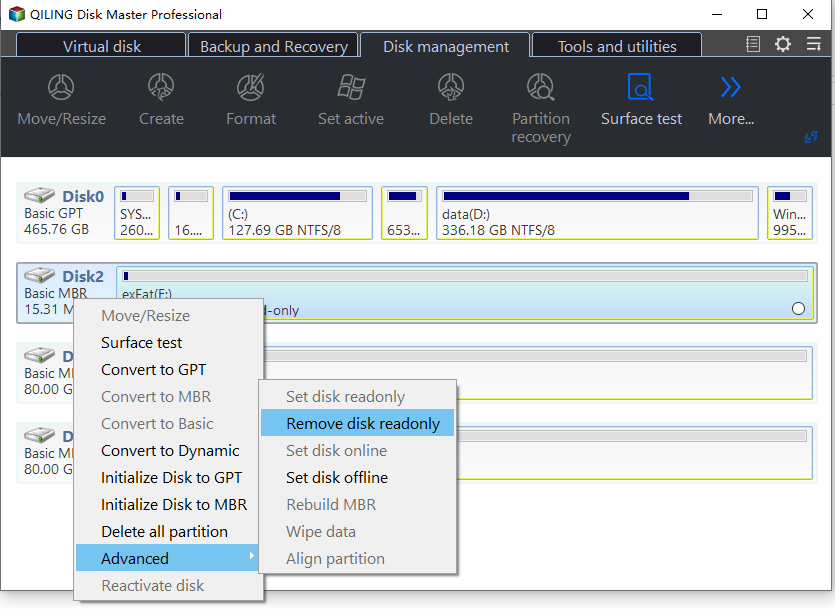The width and height of the screenshot is (835, 609).
Task: Close the QILING Disk Master window
Action: (807, 14)
